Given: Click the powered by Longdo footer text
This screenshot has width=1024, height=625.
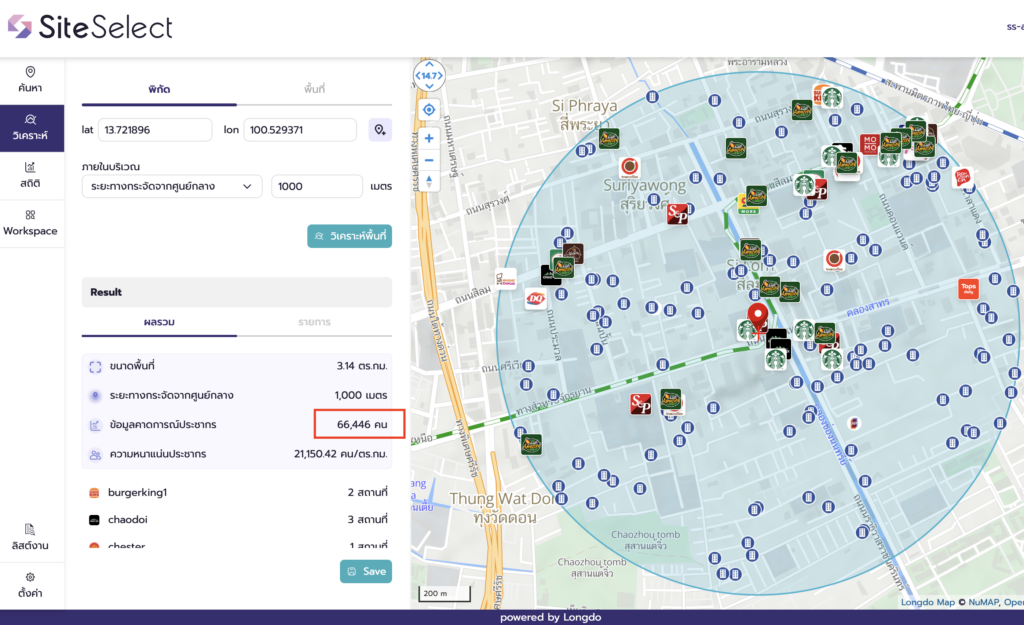Looking at the screenshot, I should click(551, 617).
